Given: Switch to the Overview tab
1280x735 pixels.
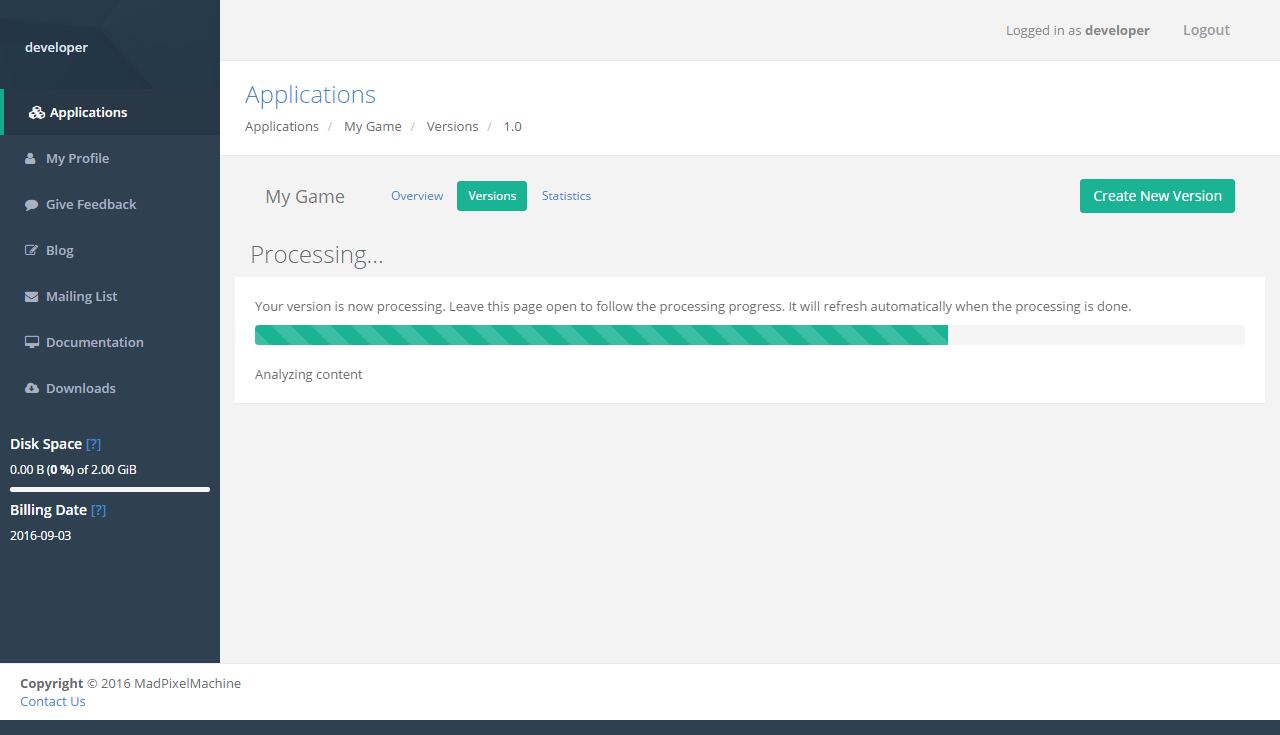Looking at the screenshot, I should click(x=417, y=196).
